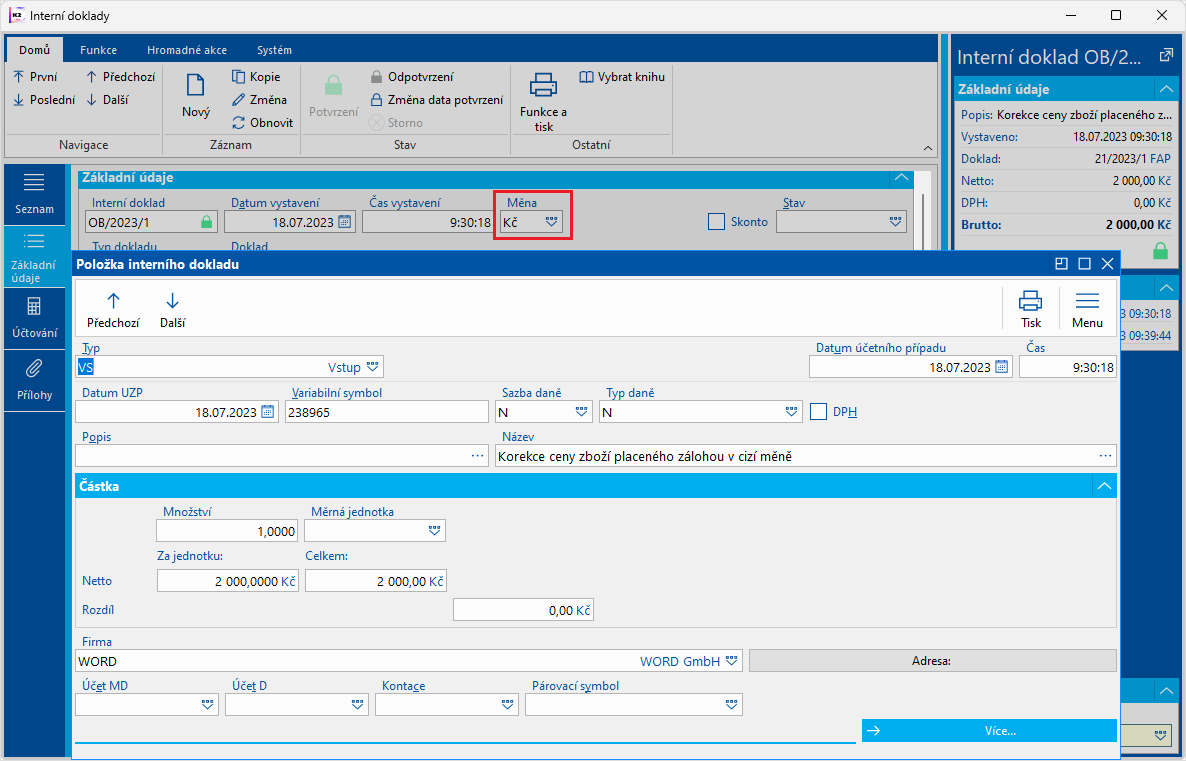Click the Rozdíl amount field

(x=523, y=610)
